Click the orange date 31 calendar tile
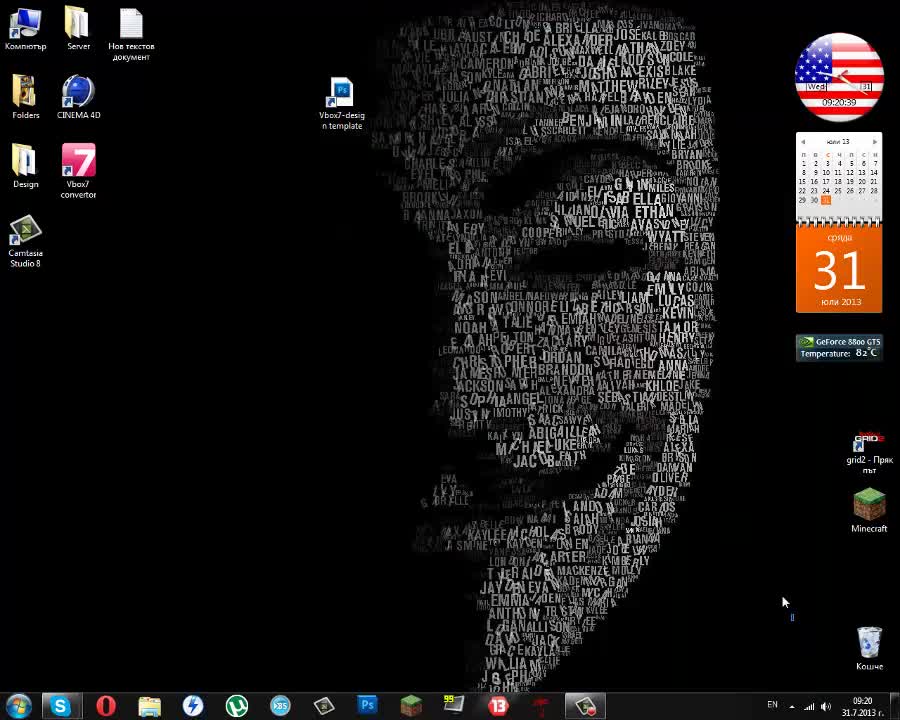This screenshot has height=720, width=900. coord(839,270)
